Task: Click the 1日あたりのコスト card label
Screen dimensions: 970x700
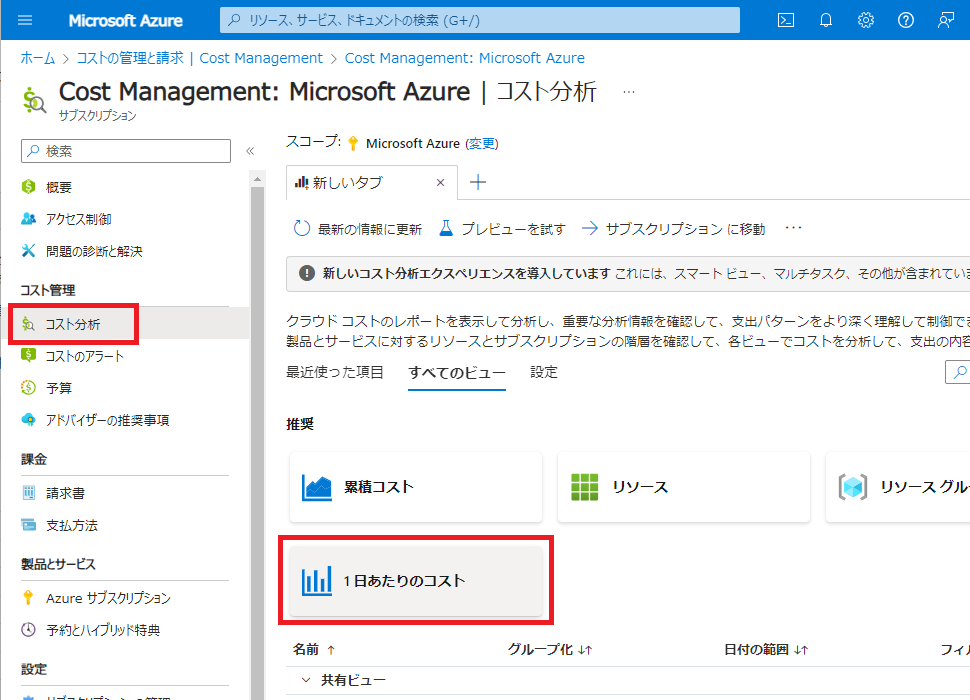Action: [405, 581]
